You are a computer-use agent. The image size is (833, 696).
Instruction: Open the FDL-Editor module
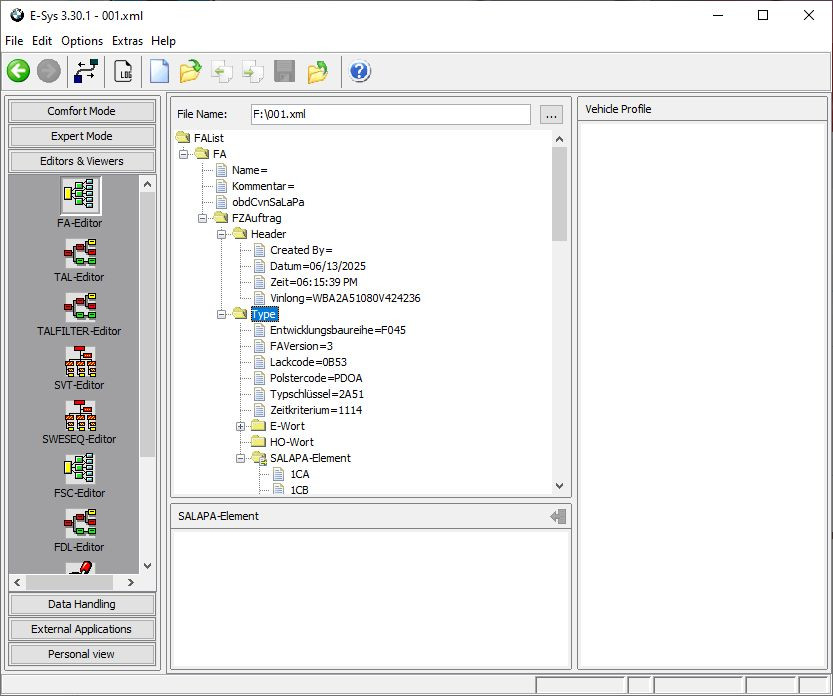[x=80, y=531]
